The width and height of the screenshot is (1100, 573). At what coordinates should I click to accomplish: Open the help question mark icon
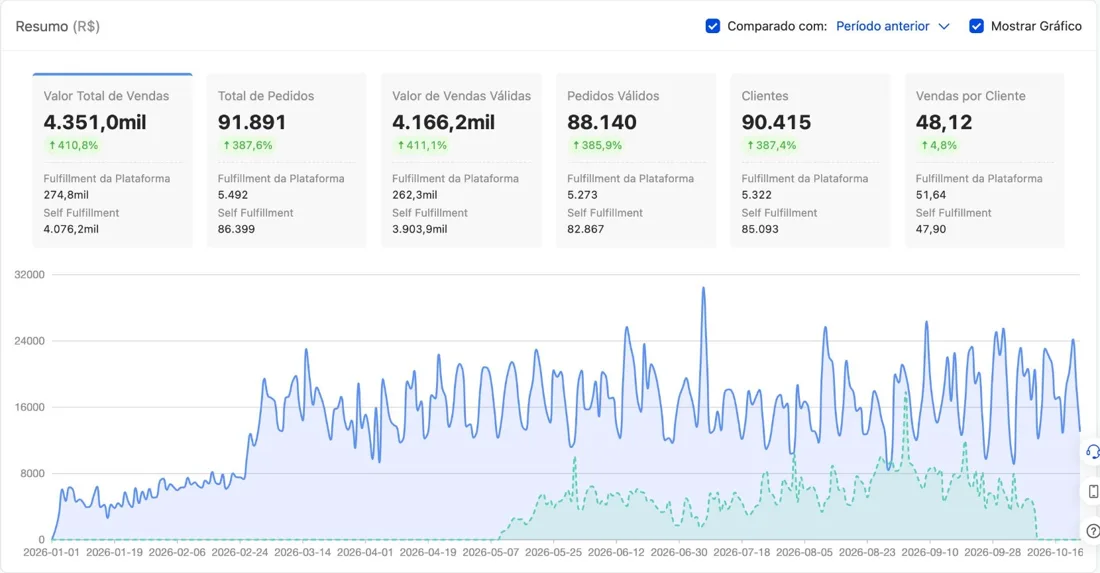pyautogui.click(x=1093, y=531)
